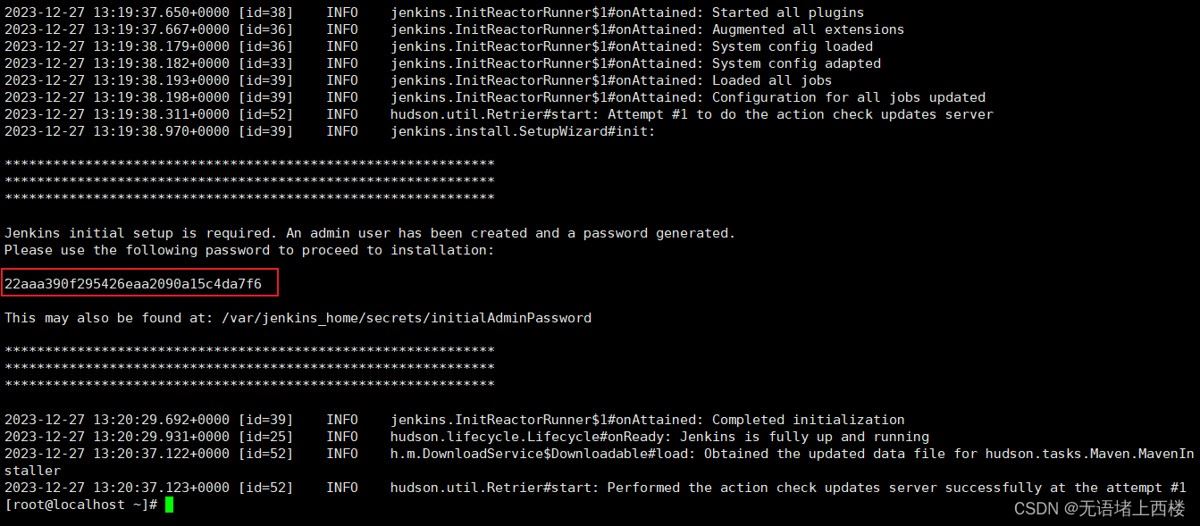The height and width of the screenshot is (526, 1200).
Task: Click the "Started all plugins" log line
Action: click(788, 13)
